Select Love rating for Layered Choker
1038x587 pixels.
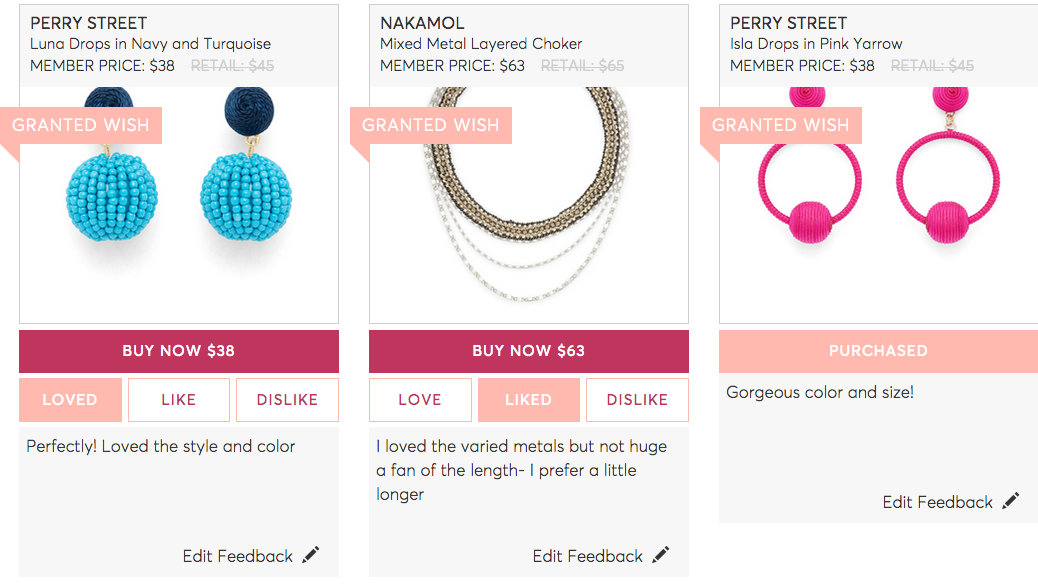420,400
